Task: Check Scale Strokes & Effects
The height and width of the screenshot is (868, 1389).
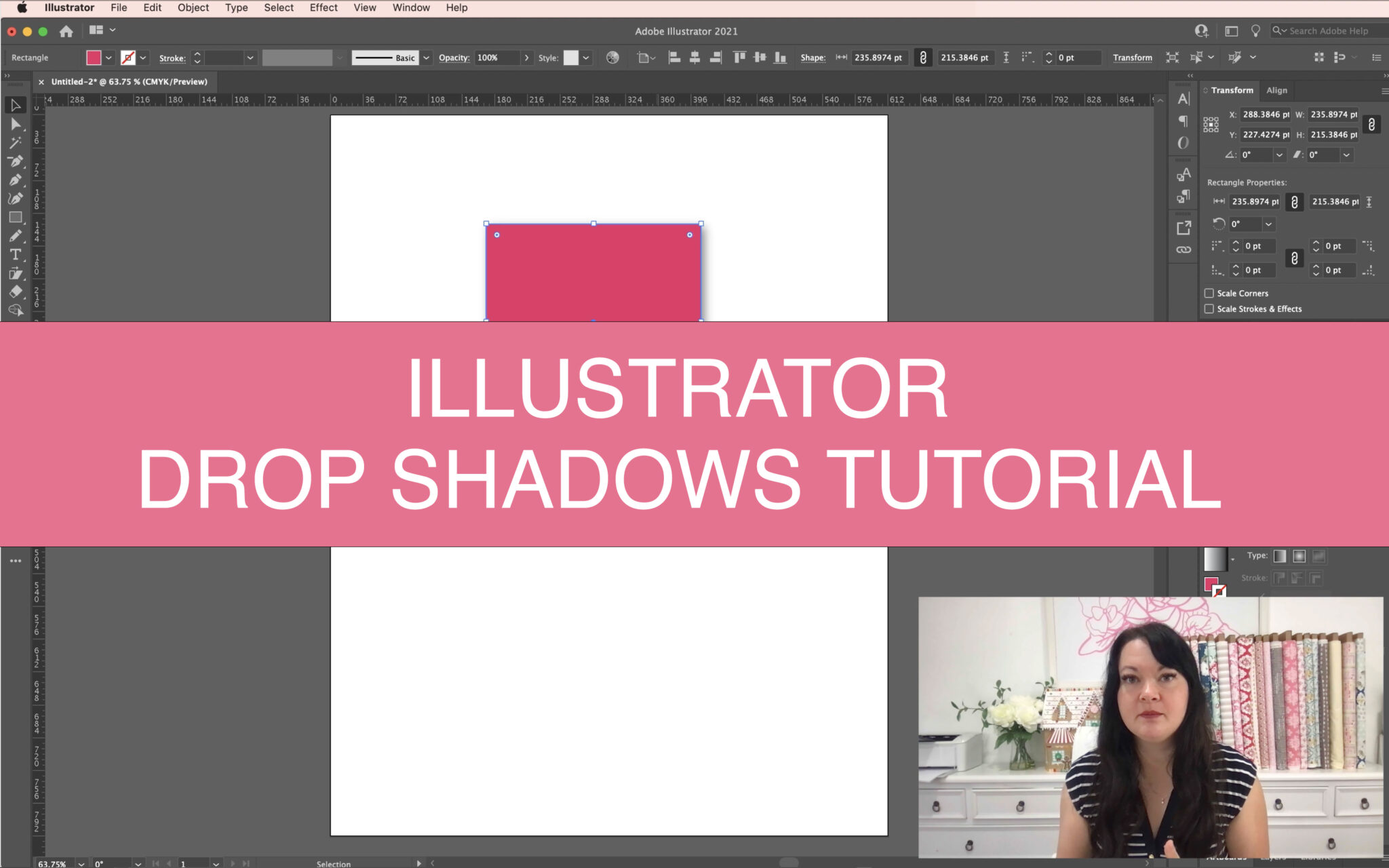Action: tap(1209, 309)
